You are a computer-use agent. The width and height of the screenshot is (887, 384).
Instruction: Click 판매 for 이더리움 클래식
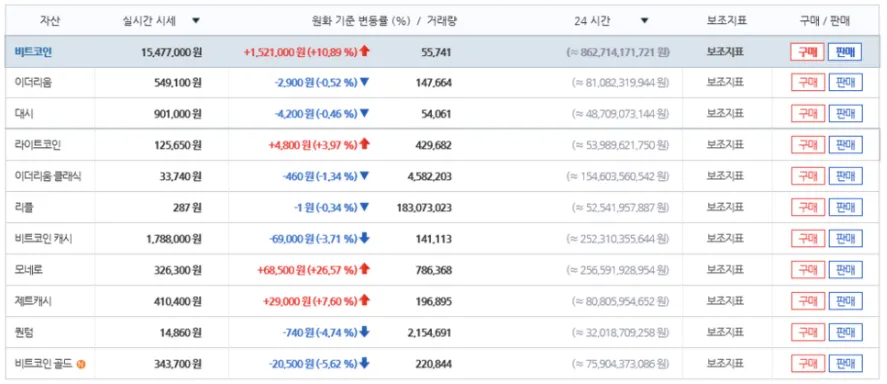[x=845, y=176]
